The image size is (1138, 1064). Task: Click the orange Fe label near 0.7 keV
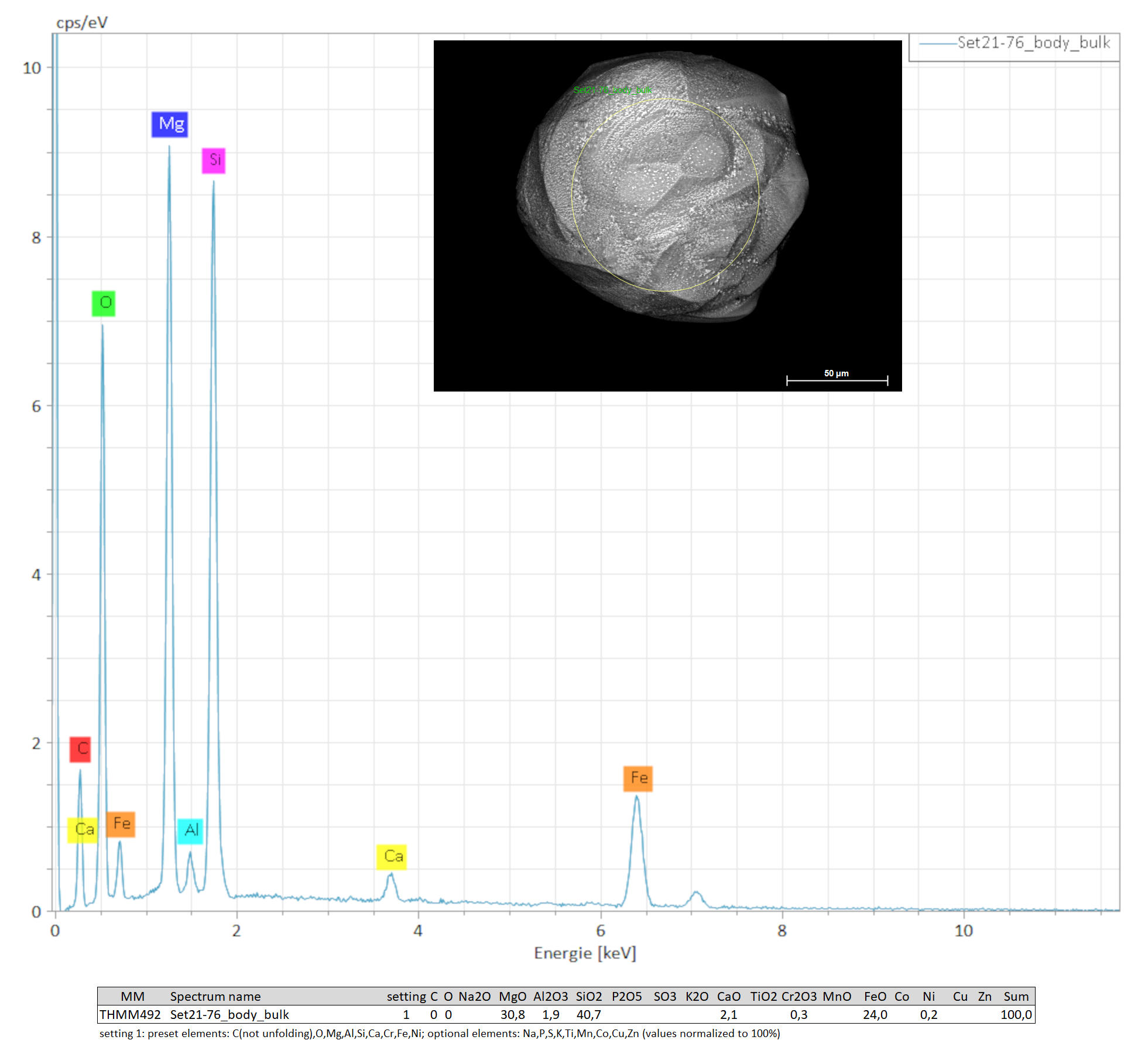point(121,824)
